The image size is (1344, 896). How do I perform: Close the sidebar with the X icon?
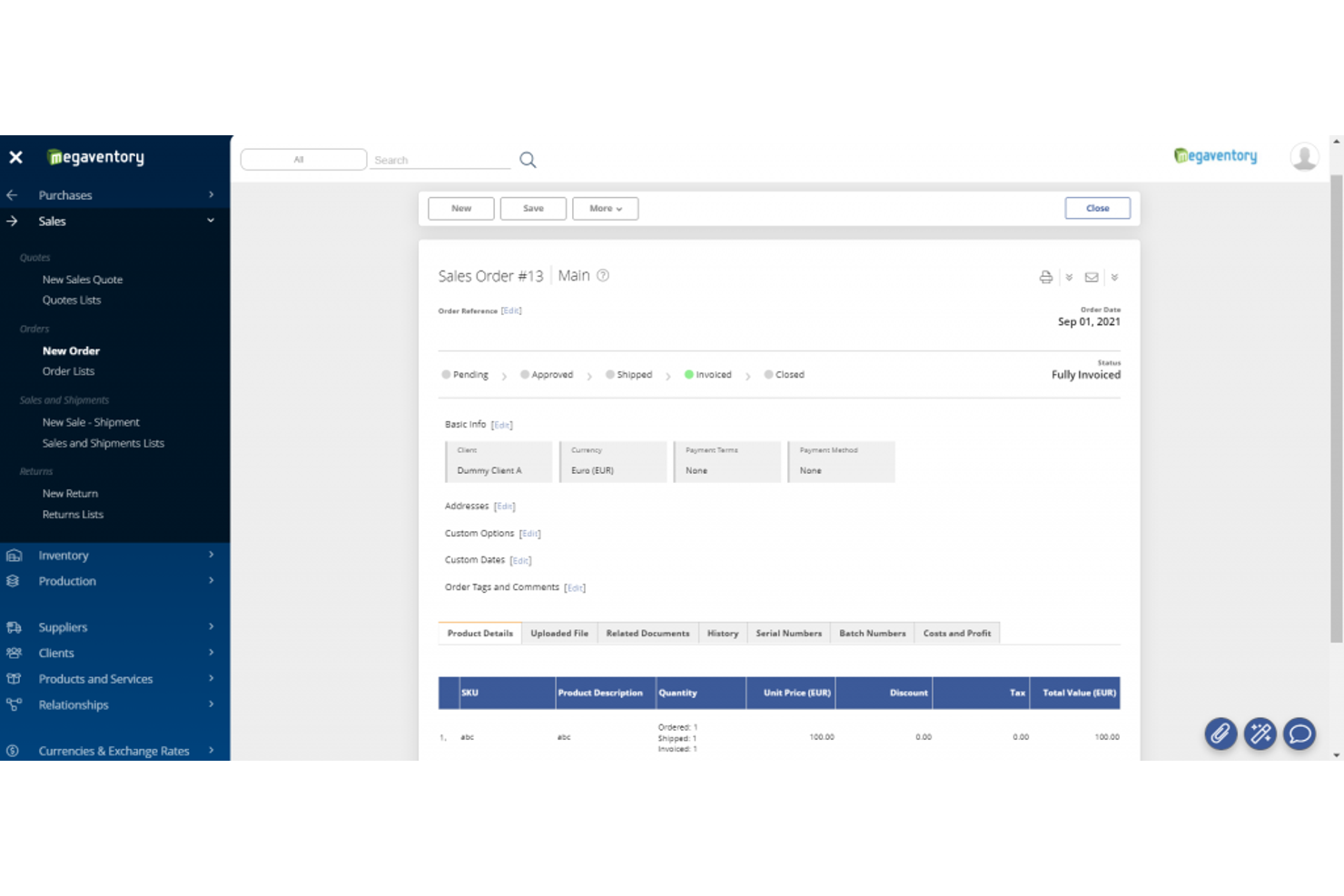click(x=15, y=157)
